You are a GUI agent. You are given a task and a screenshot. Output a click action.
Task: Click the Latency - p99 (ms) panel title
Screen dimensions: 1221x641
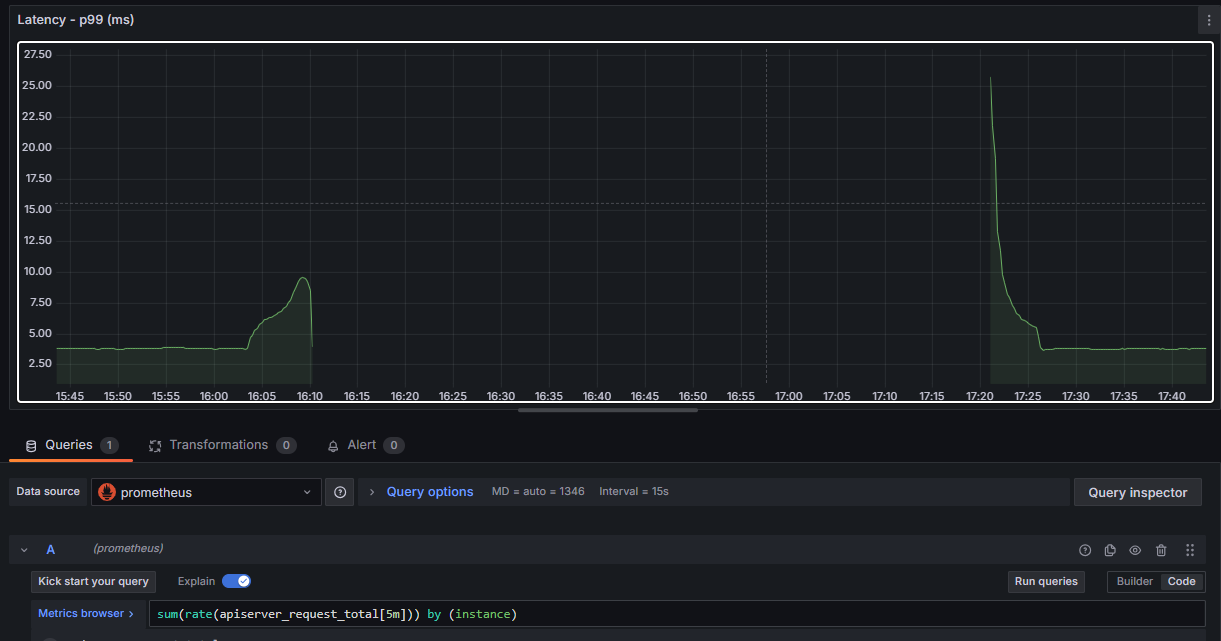[x=76, y=20]
